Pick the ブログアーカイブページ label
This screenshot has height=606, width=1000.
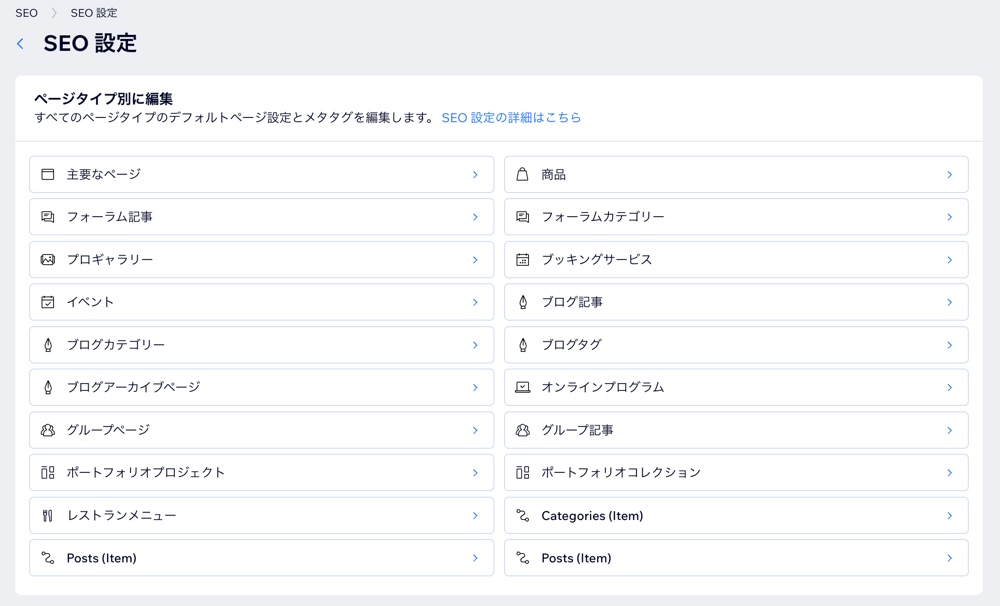pos(133,387)
